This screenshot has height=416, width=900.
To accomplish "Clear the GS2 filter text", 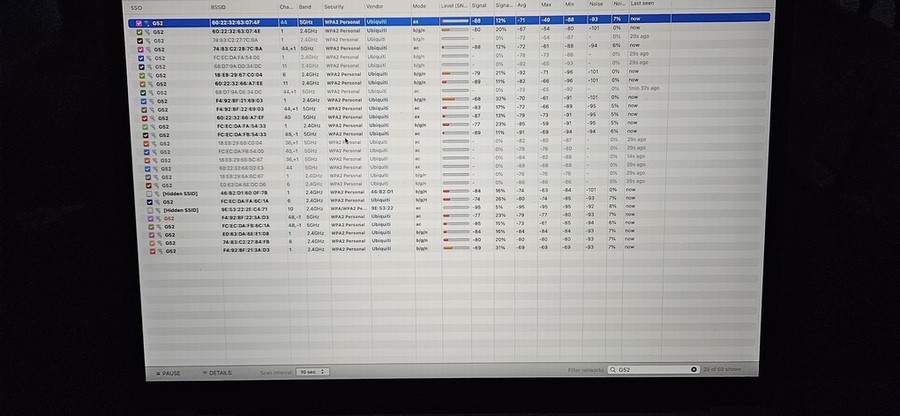I will pyautogui.click(x=694, y=369).
